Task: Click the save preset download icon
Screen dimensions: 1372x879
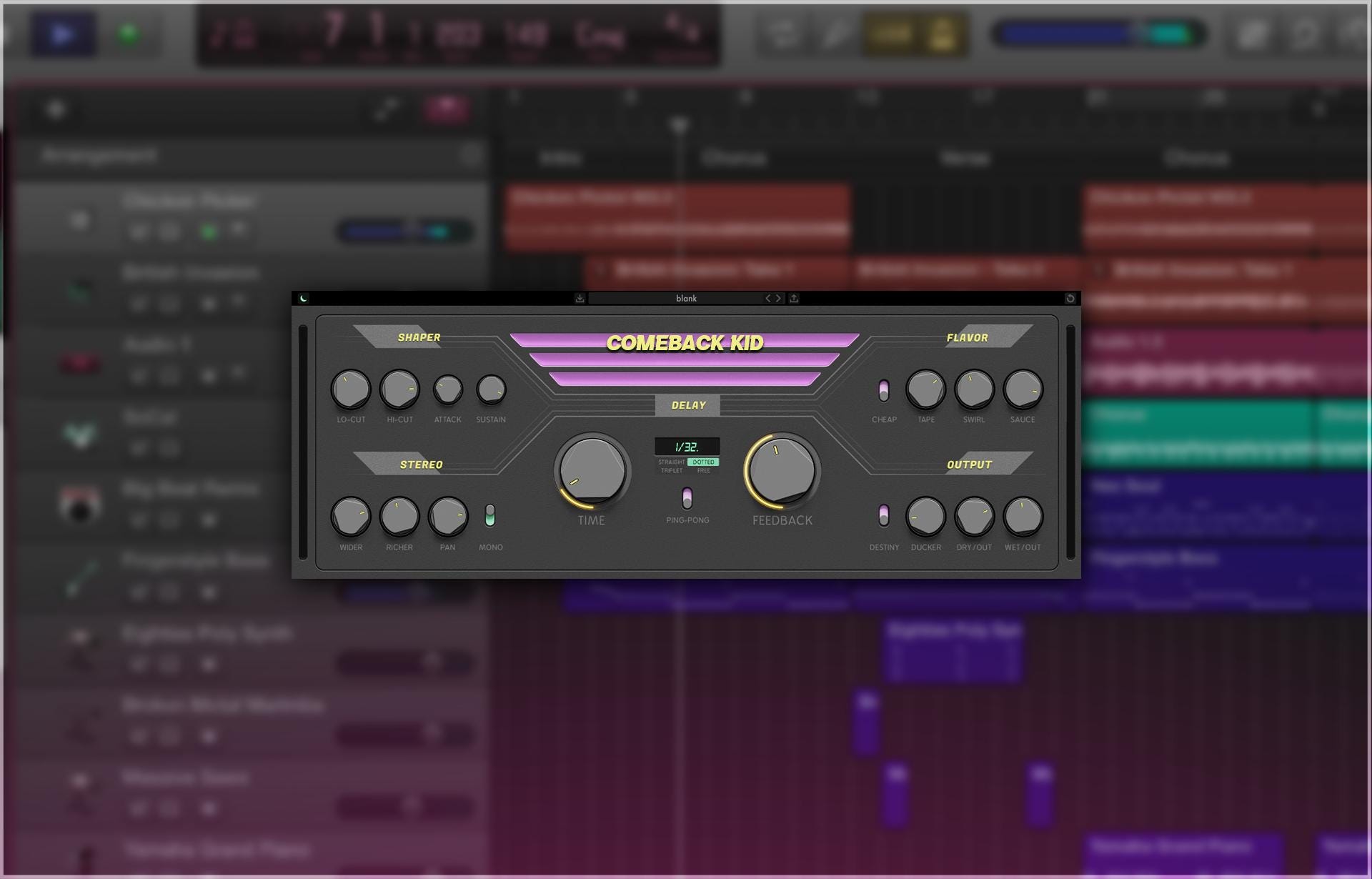Action: point(580,298)
